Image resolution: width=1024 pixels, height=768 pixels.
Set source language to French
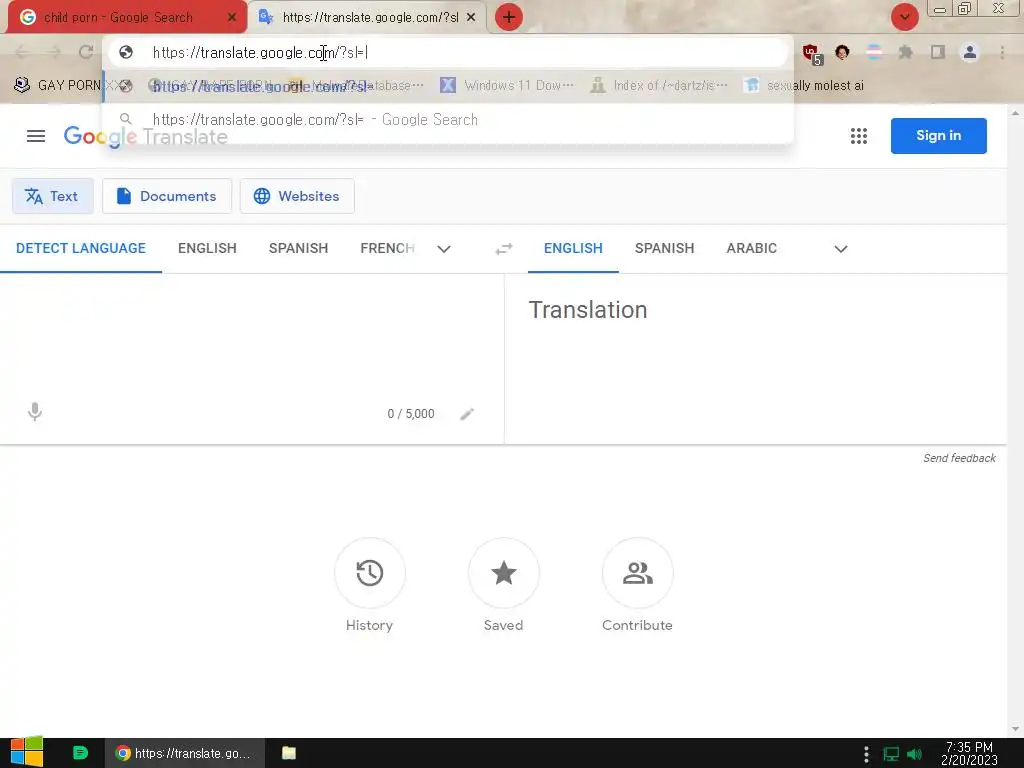coord(387,248)
